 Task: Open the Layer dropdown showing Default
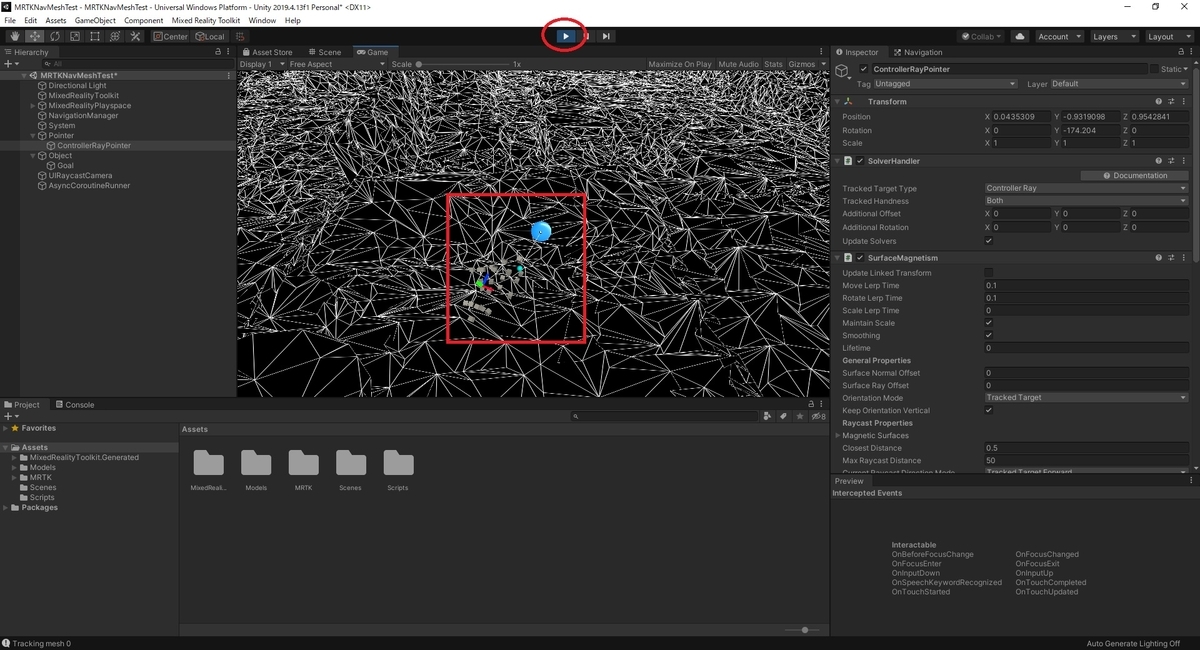1119,84
